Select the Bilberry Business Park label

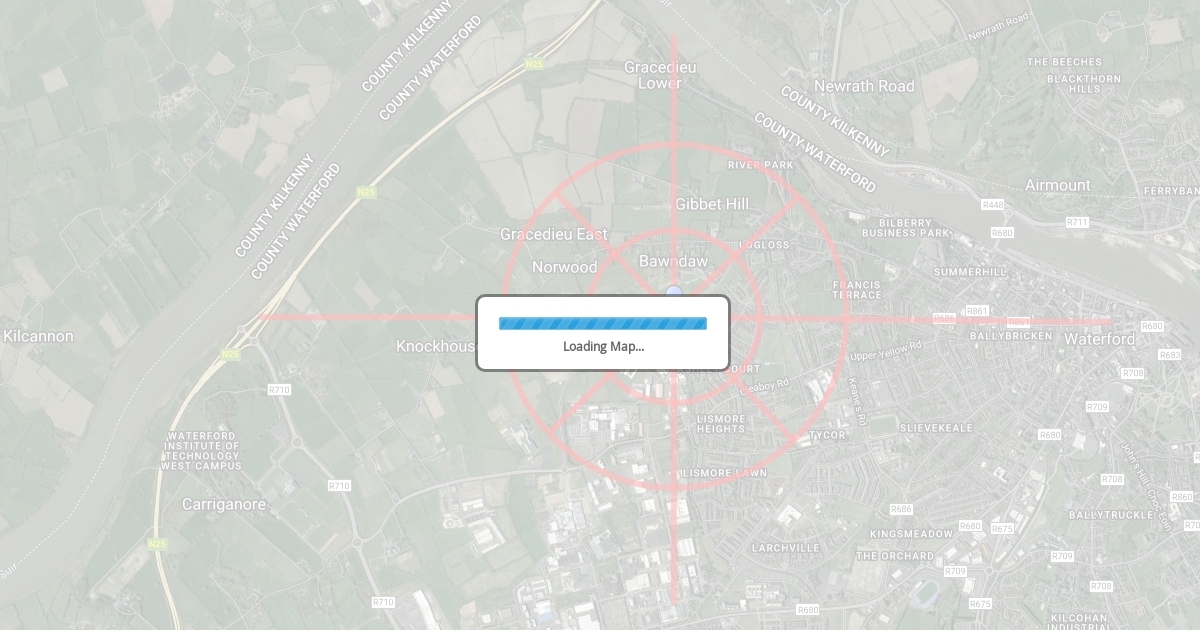(x=906, y=227)
